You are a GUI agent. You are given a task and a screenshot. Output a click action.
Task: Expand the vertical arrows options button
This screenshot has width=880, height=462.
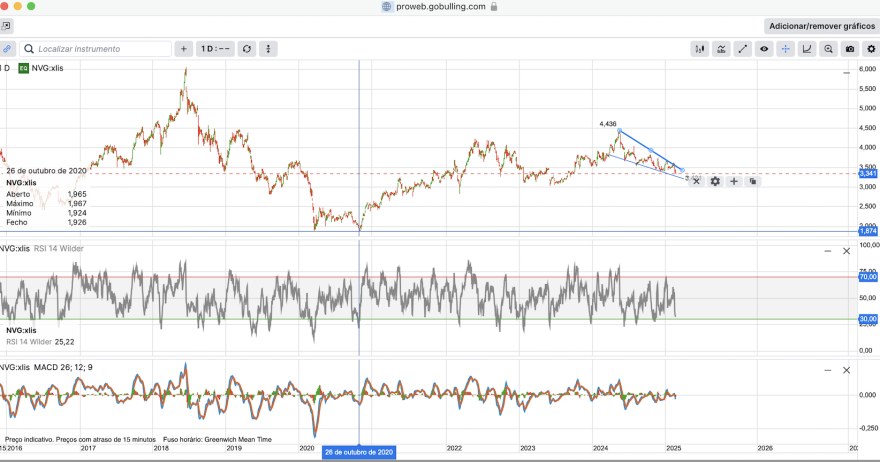[268, 49]
